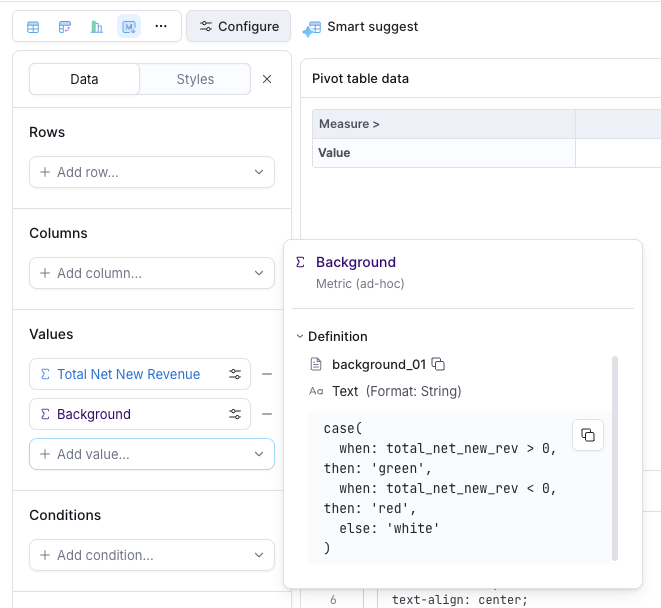The width and height of the screenshot is (661, 608).
Task: Click the chevron in Add row field
Action: [x=259, y=172]
